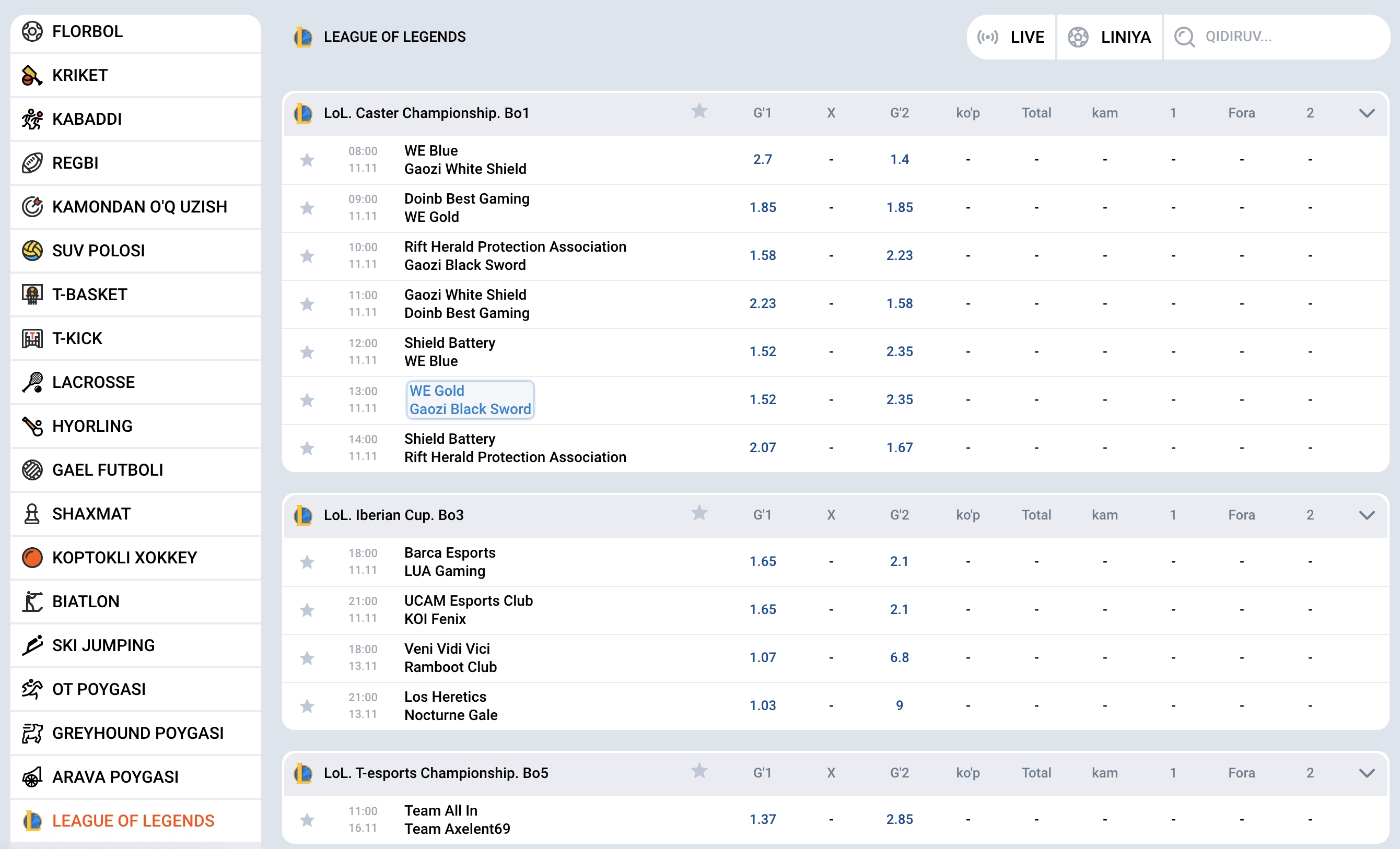Screen dimensions: 1400x849
Task: Collapse the LoL. Iberian Cup section
Action: tap(1367, 516)
